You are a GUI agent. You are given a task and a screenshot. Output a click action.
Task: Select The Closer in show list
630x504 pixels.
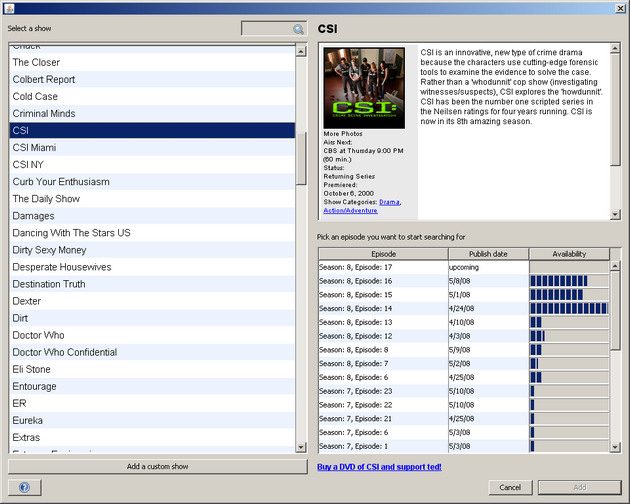(152, 62)
